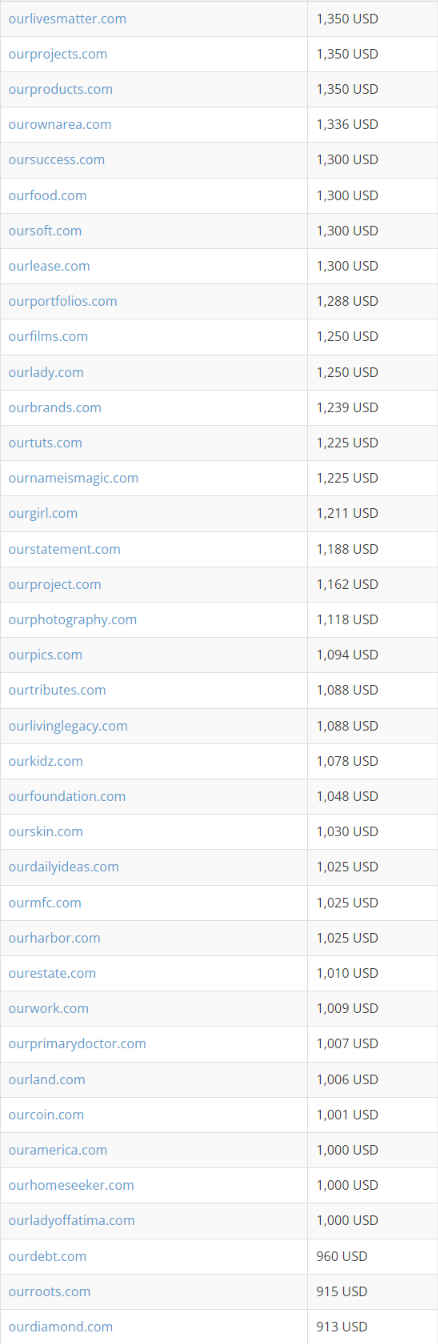Open ourportfolios.com domain page

(x=62, y=301)
